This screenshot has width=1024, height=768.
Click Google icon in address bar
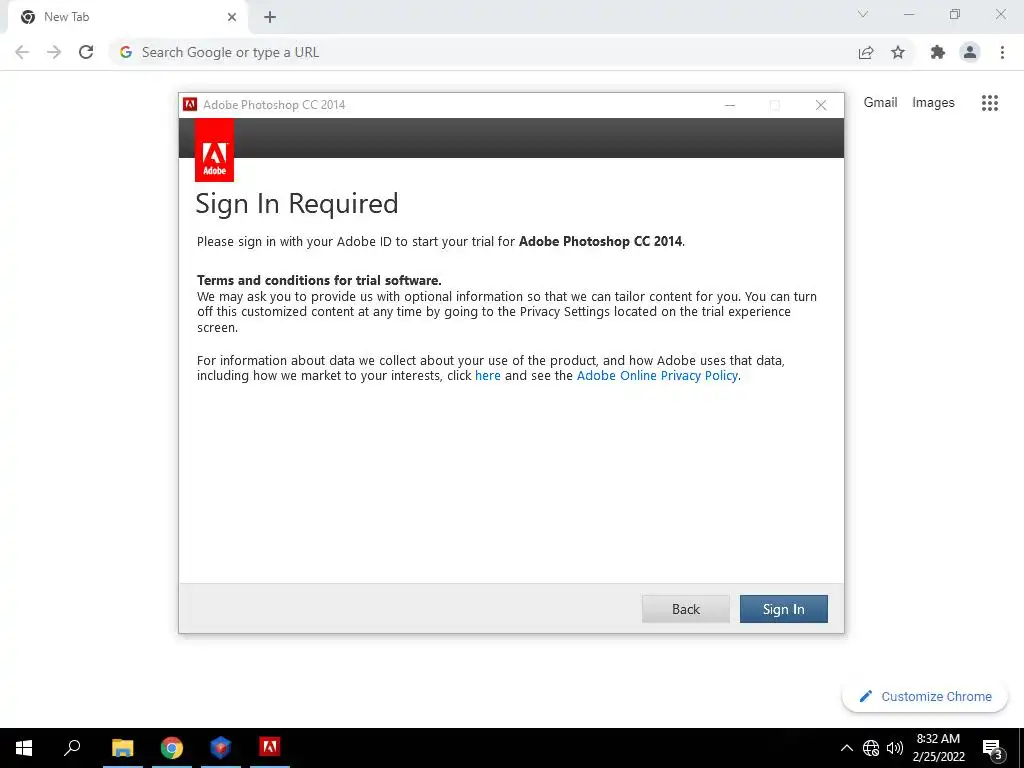click(126, 52)
